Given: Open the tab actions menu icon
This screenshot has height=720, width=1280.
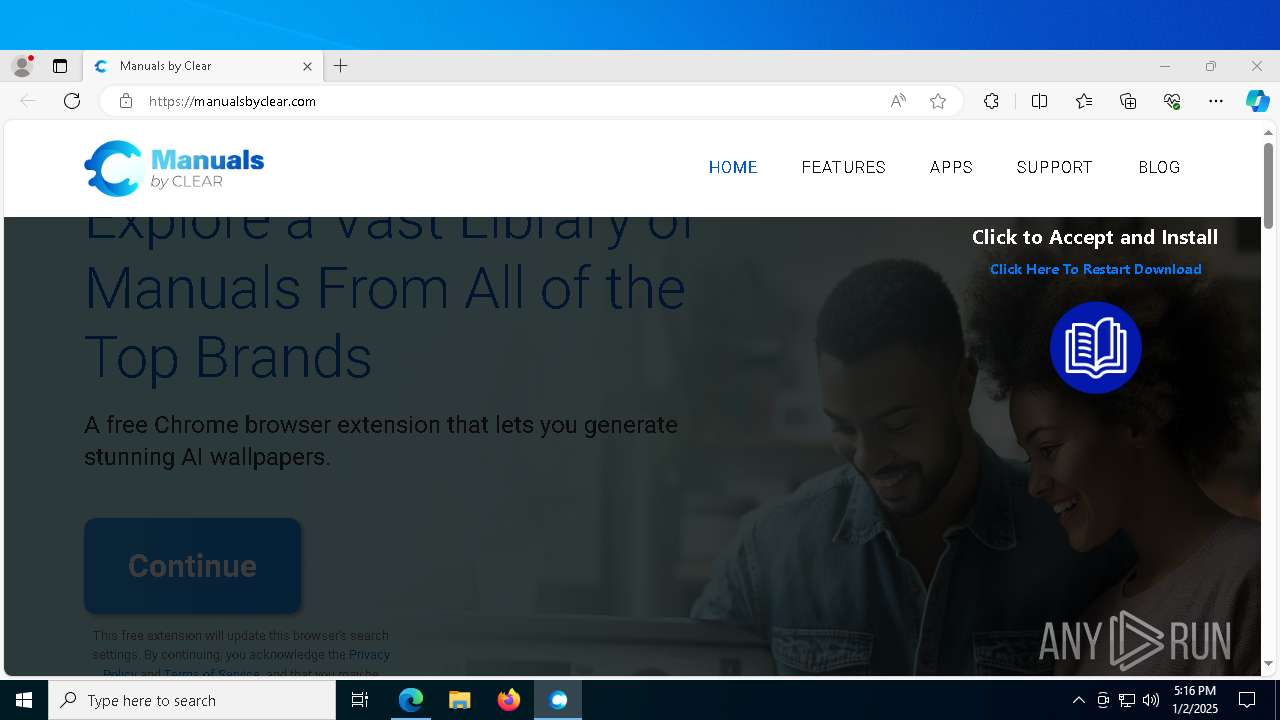Looking at the screenshot, I should tap(60, 66).
